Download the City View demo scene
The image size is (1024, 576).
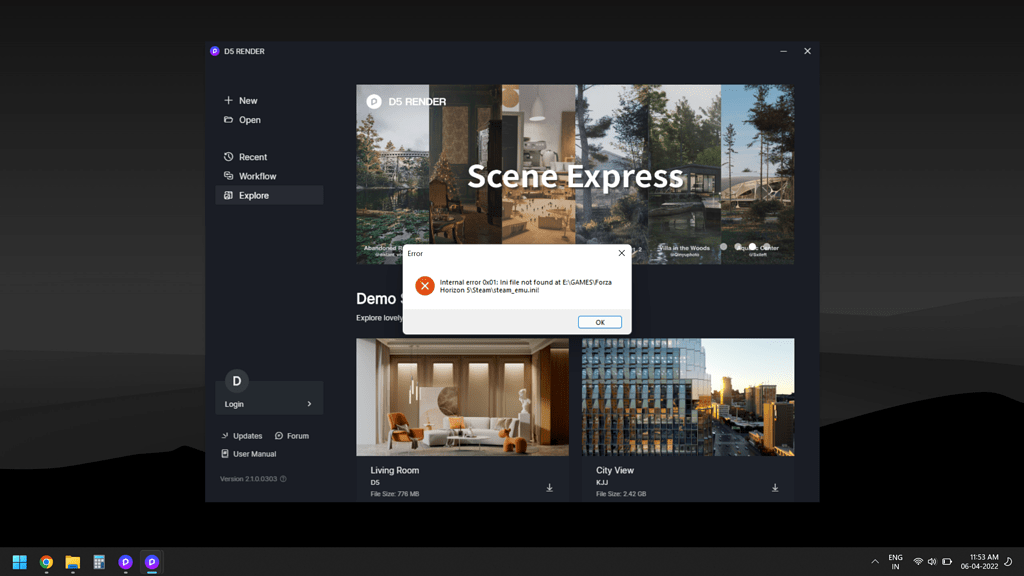775,488
